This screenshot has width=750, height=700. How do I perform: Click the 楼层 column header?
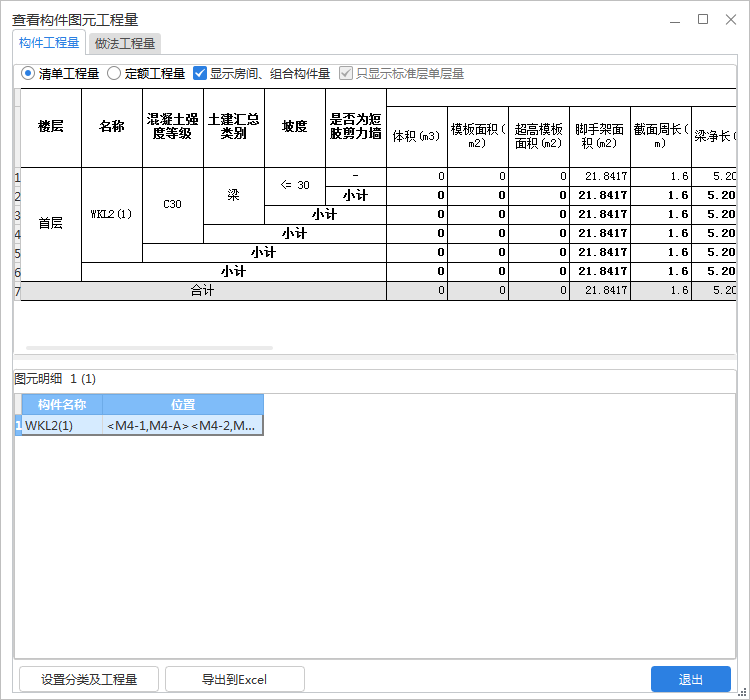coord(51,128)
